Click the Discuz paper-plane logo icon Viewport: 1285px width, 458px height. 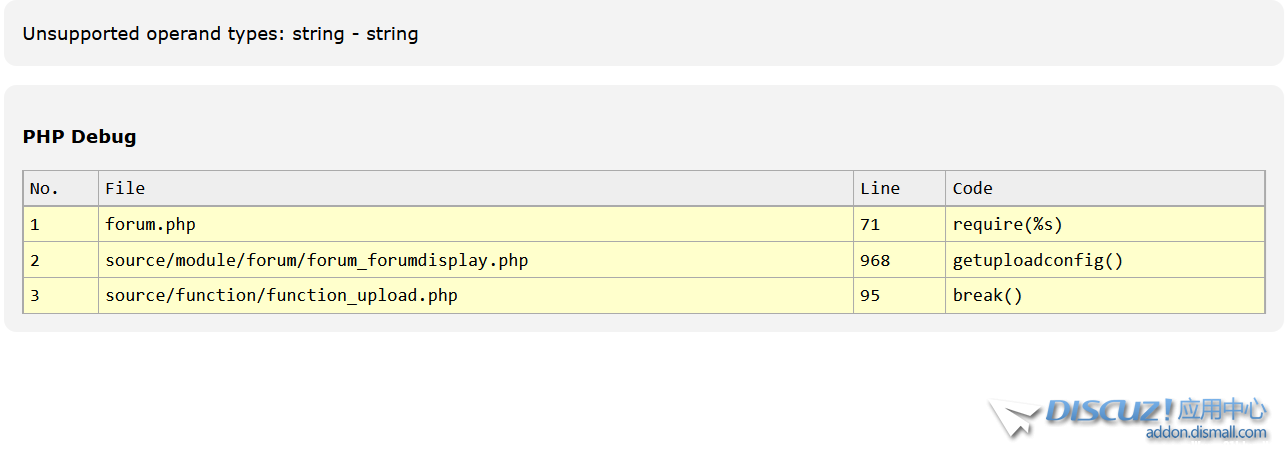click(x=1013, y=417)
